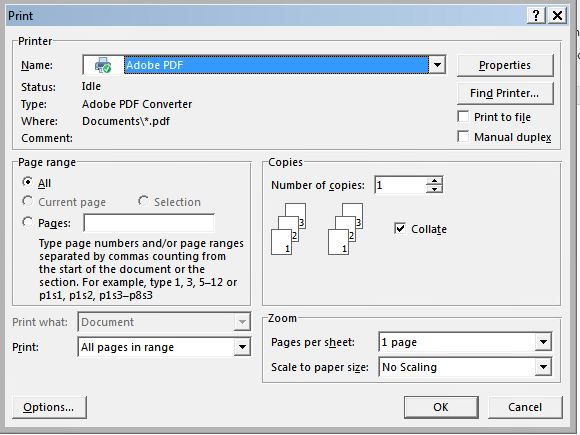This screenshot has width=580, height=435.
Task: Increase the number of copies
Action: (434, 181)
